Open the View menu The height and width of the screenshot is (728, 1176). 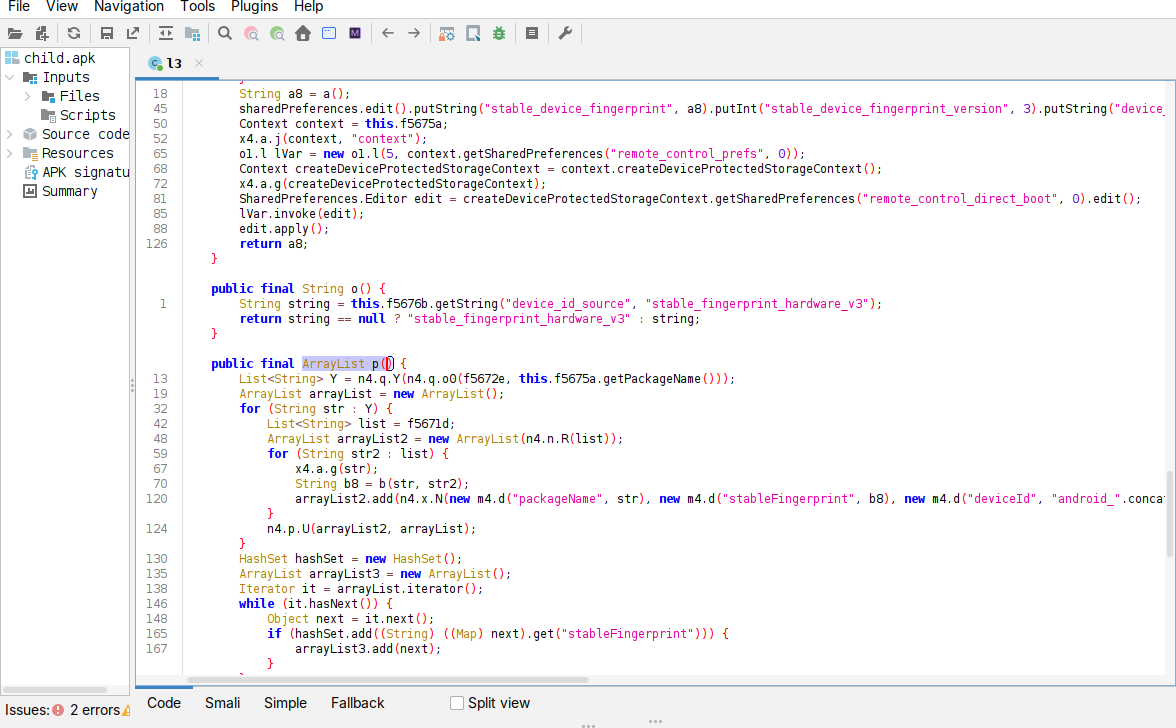[x=62, y=7]
